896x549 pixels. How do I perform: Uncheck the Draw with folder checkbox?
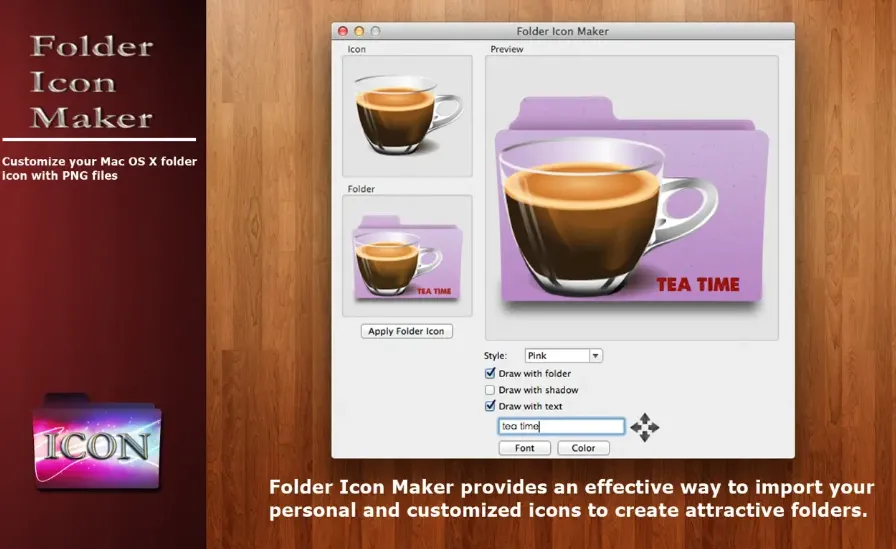click(x=490, y=373)
